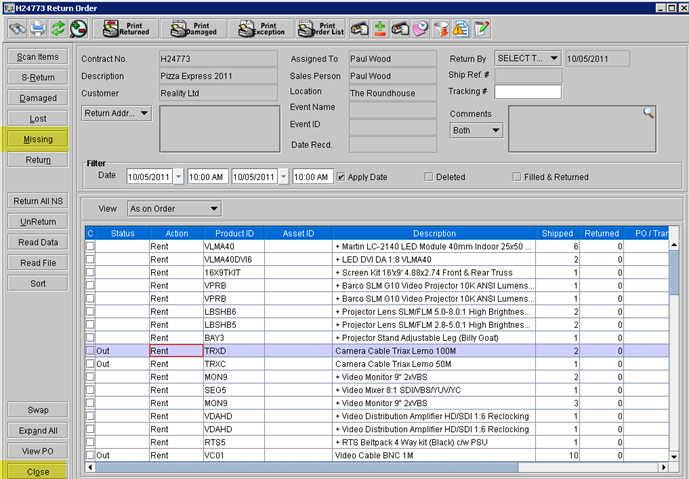Expand the Return By dropdown

[x=527, y=58]
